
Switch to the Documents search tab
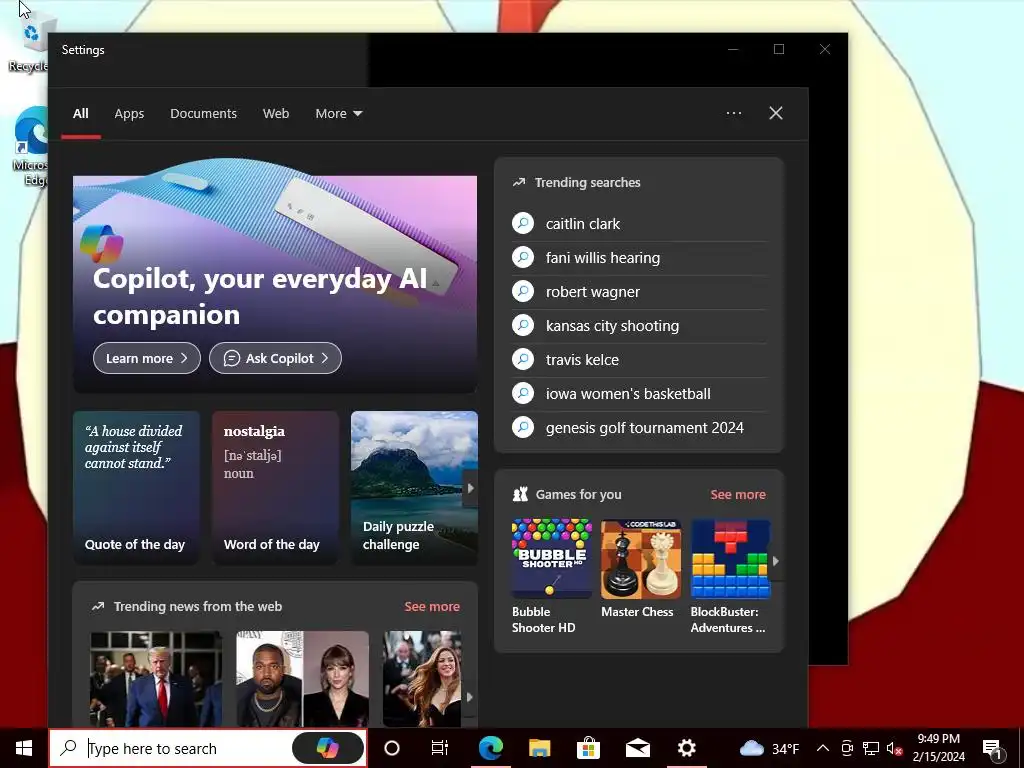pos(203,114)
